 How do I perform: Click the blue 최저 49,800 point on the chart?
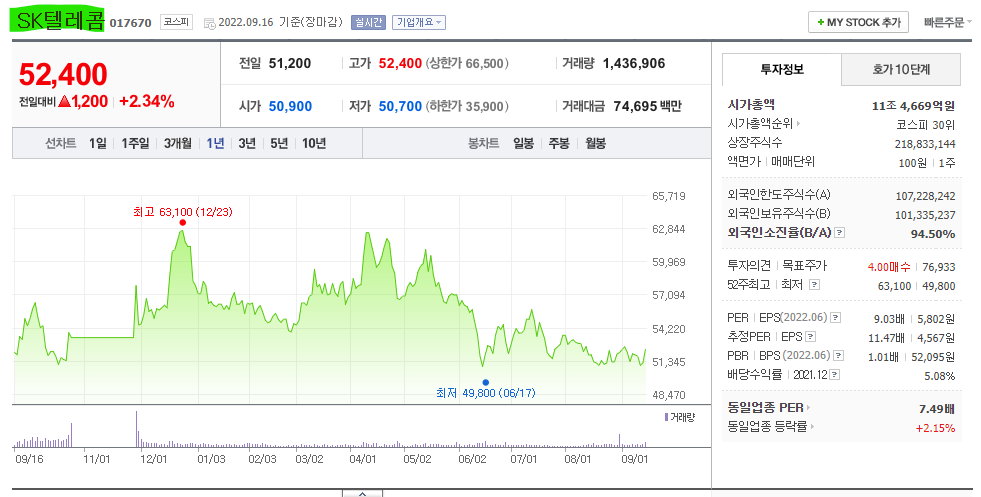click(x=485, y=382)
